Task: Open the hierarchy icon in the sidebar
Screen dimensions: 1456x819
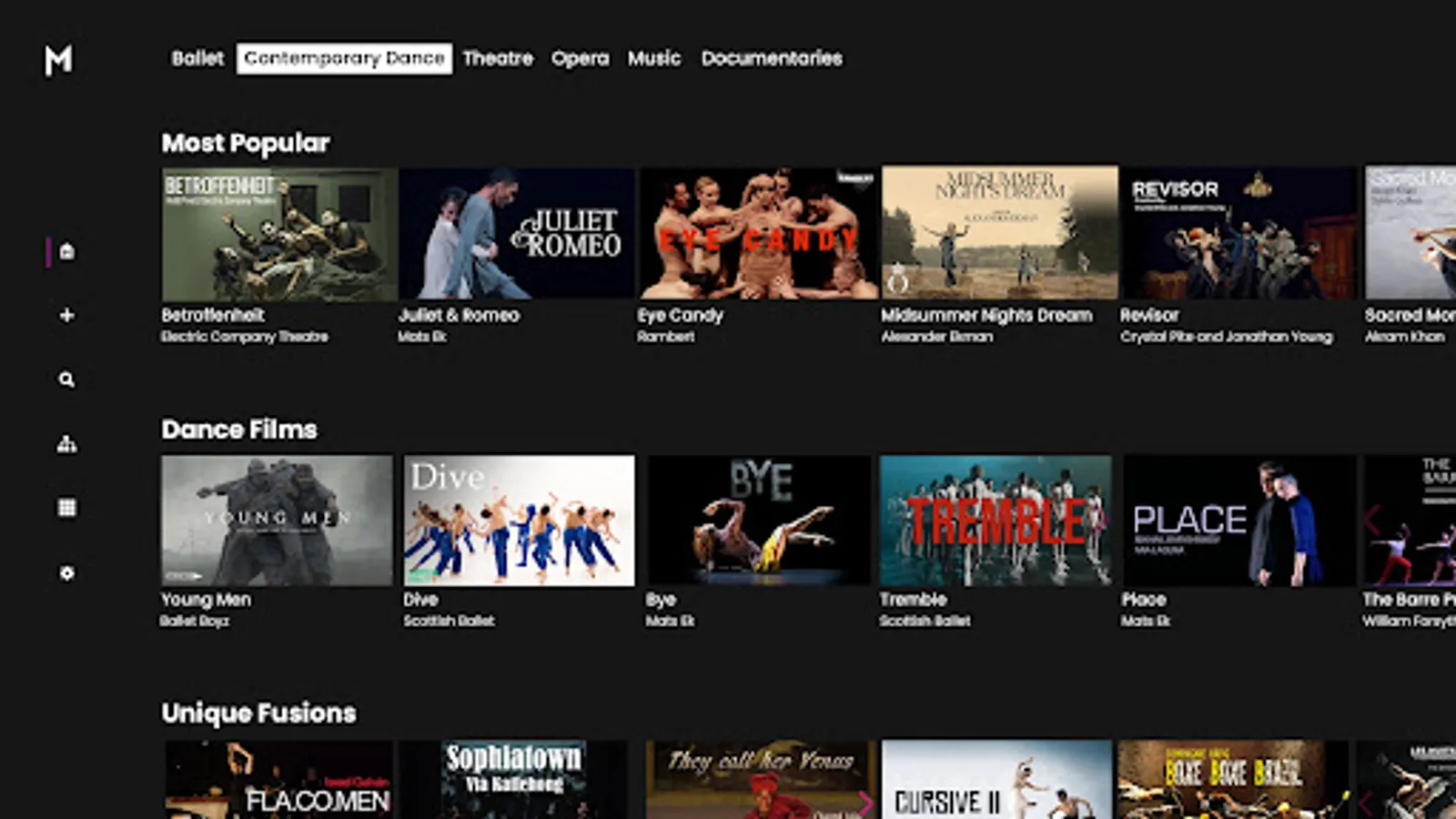Action: [x=66, y=444]
